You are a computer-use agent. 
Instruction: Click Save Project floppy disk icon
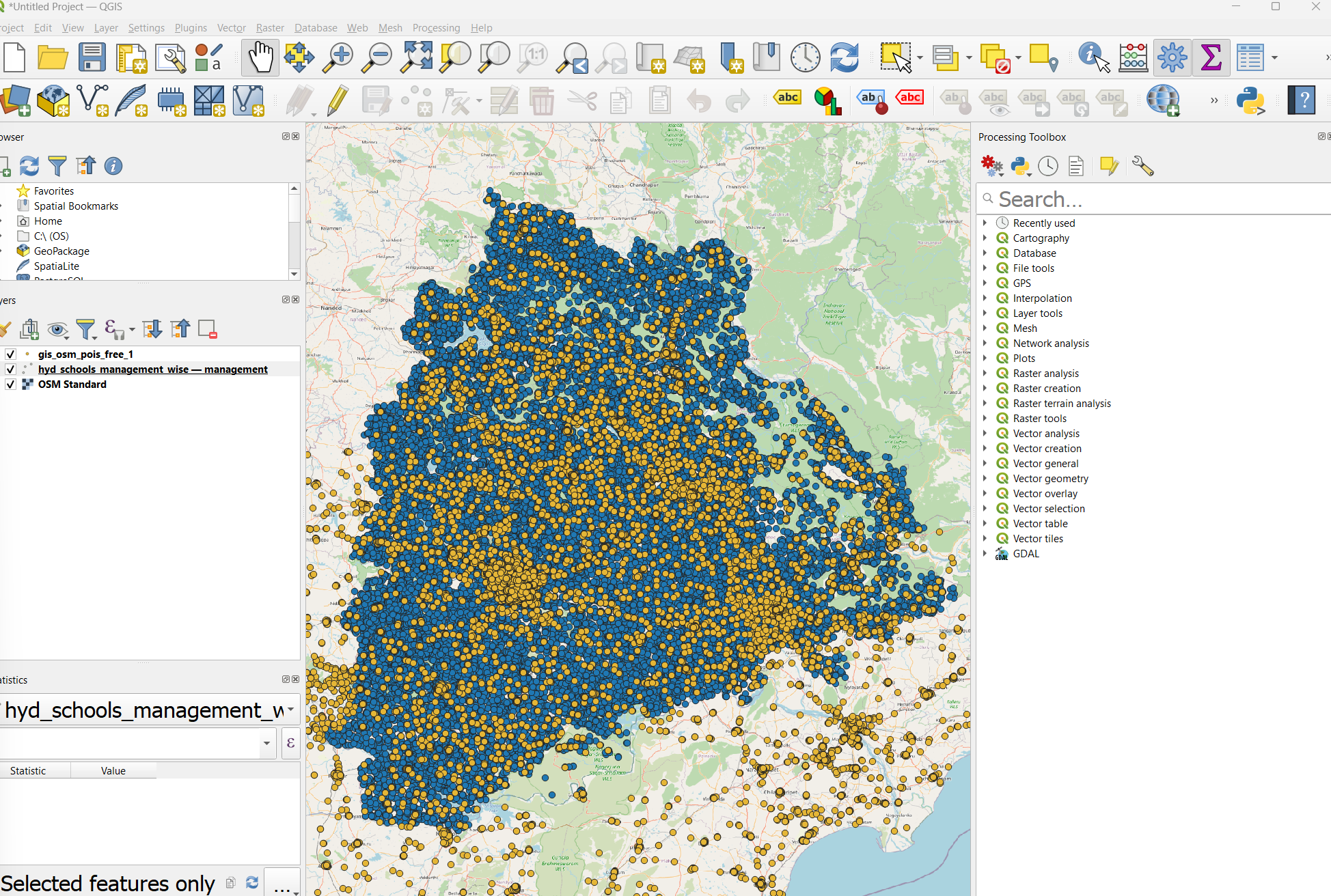coord(92,57)
